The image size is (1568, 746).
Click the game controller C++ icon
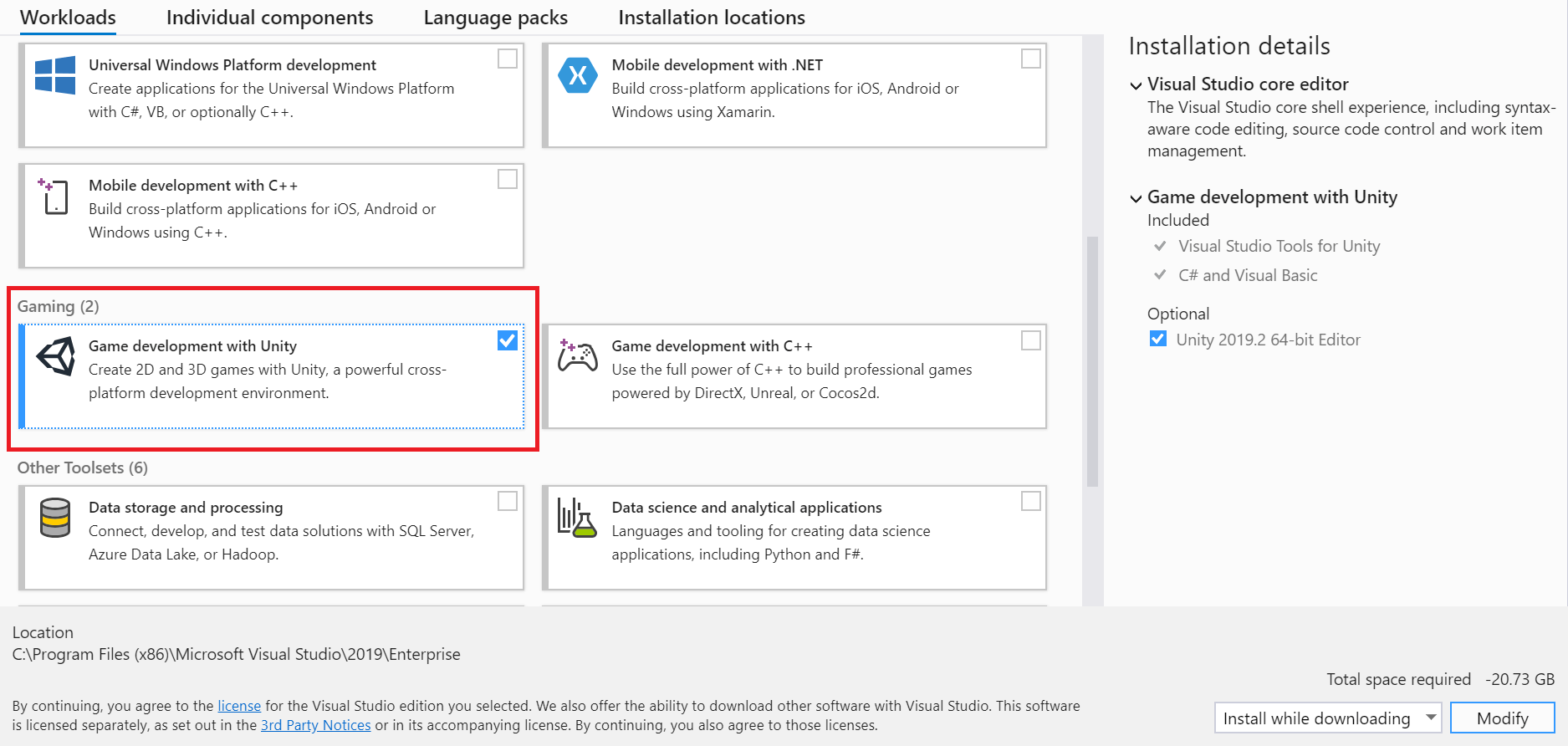pos(578,356)
